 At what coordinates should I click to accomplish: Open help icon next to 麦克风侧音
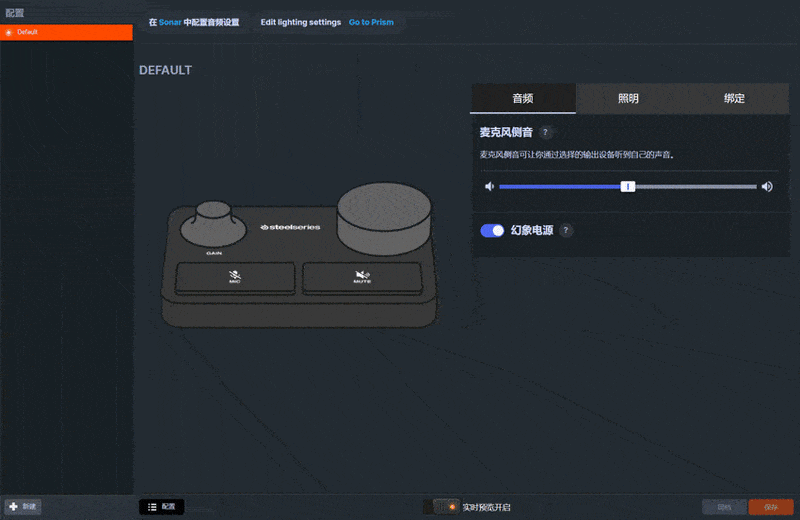coord(545,133)
